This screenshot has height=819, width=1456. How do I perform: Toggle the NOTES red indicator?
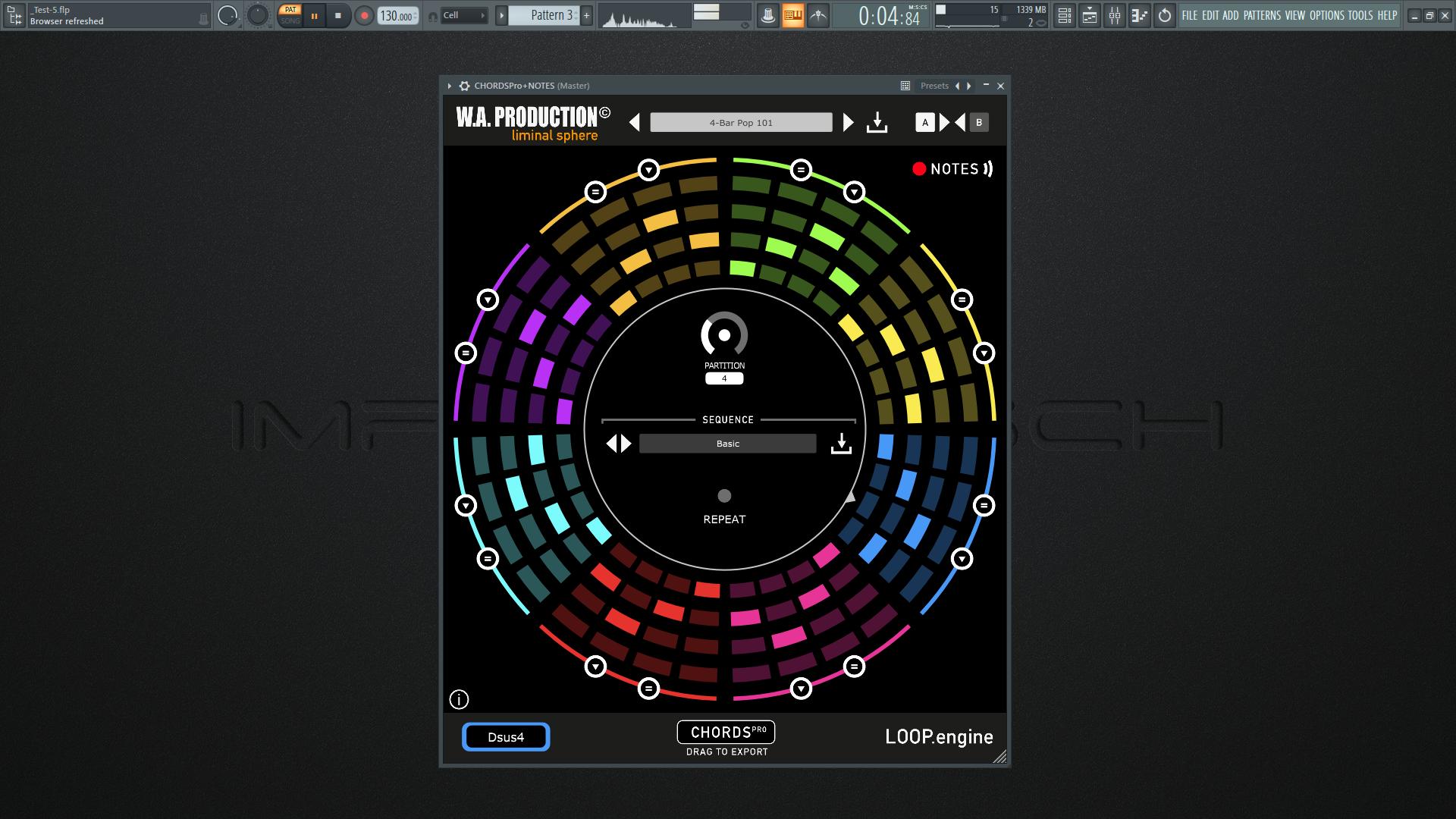(x=919, y=169)
